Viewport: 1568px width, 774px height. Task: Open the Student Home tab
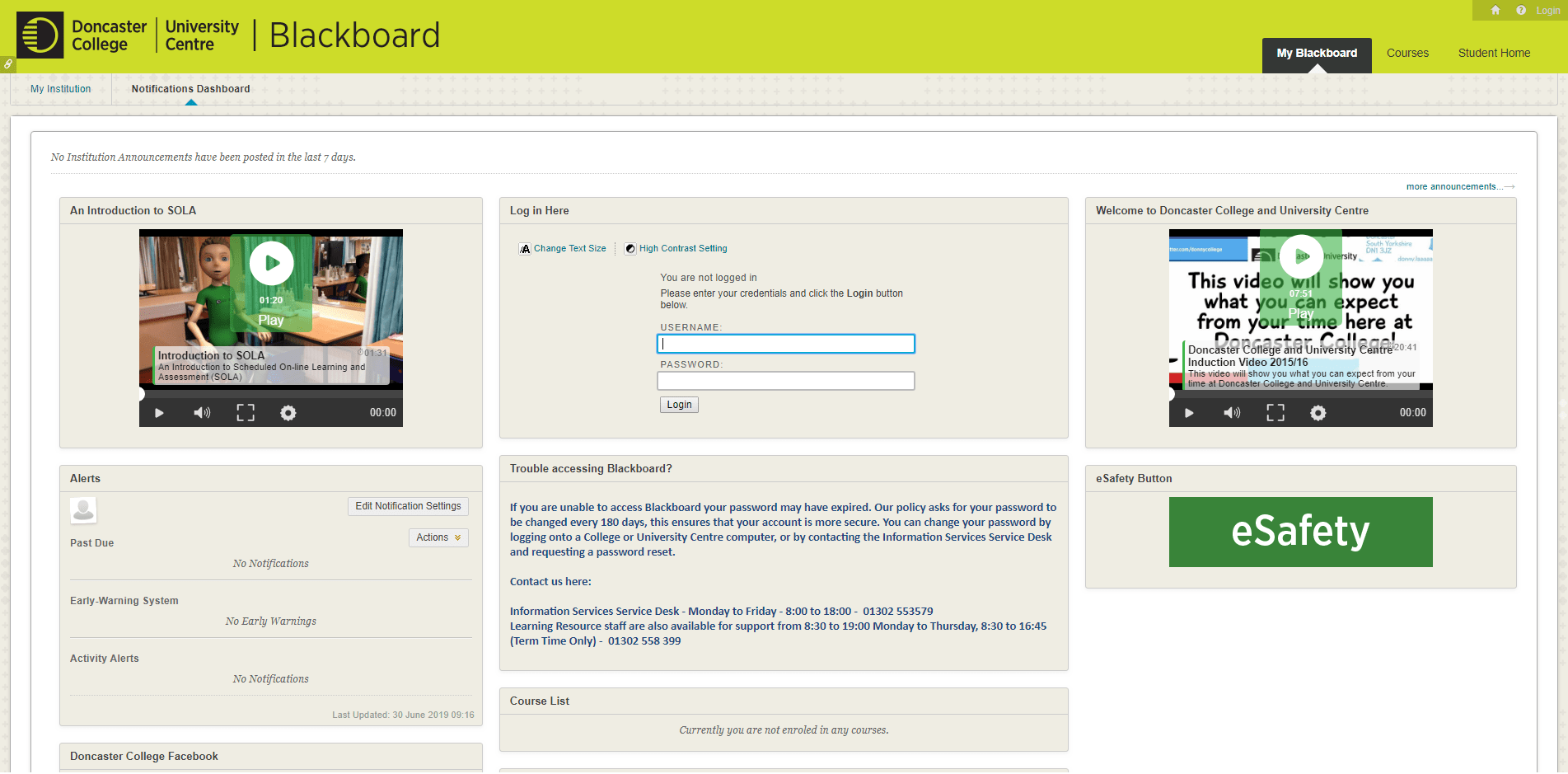(x=1494, y=54)
